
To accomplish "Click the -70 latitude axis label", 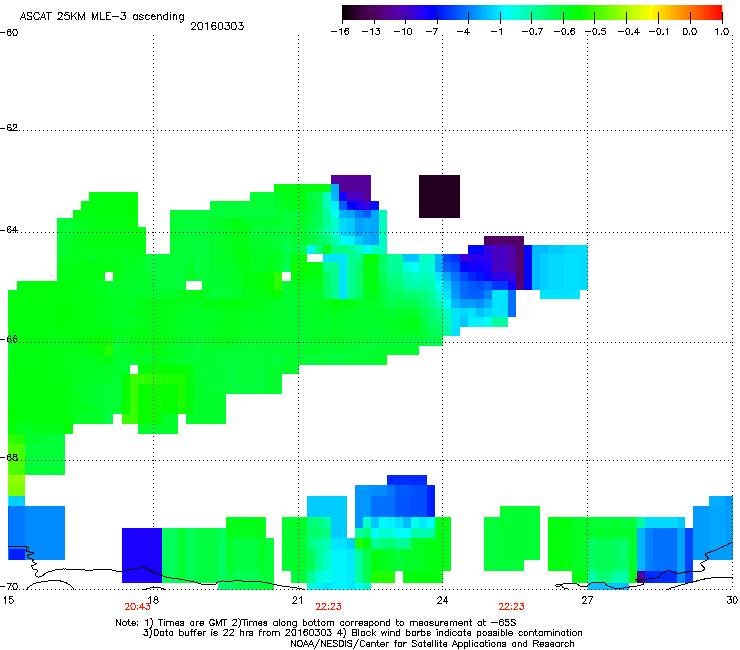I will (x=9, y=587).
